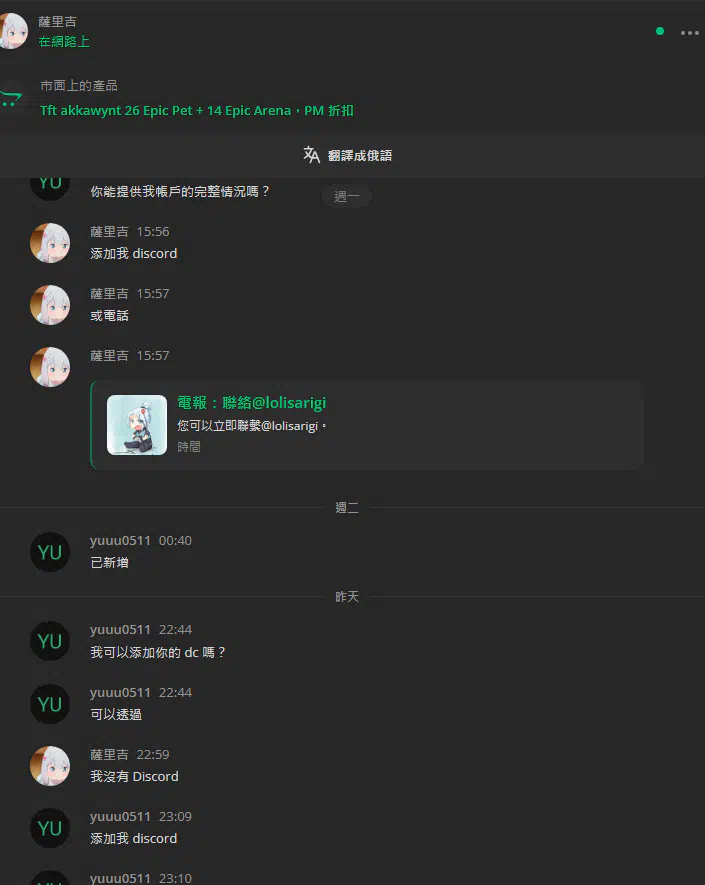
Task: Open the three-dot options menu
Action: (689, 33)
